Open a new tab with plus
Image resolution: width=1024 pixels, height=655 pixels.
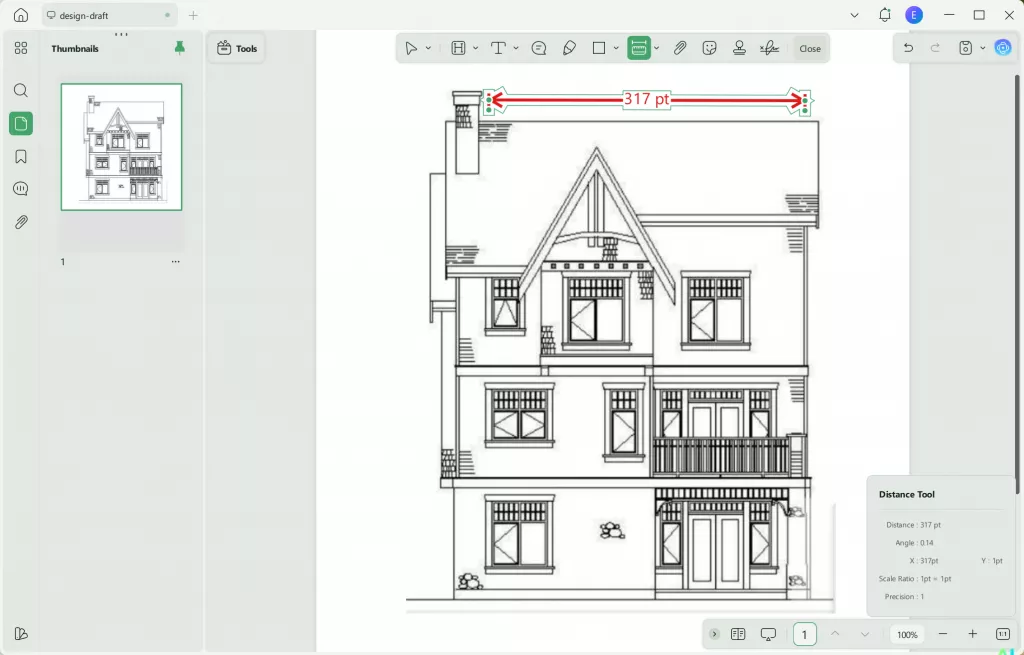tap(193, 15)
